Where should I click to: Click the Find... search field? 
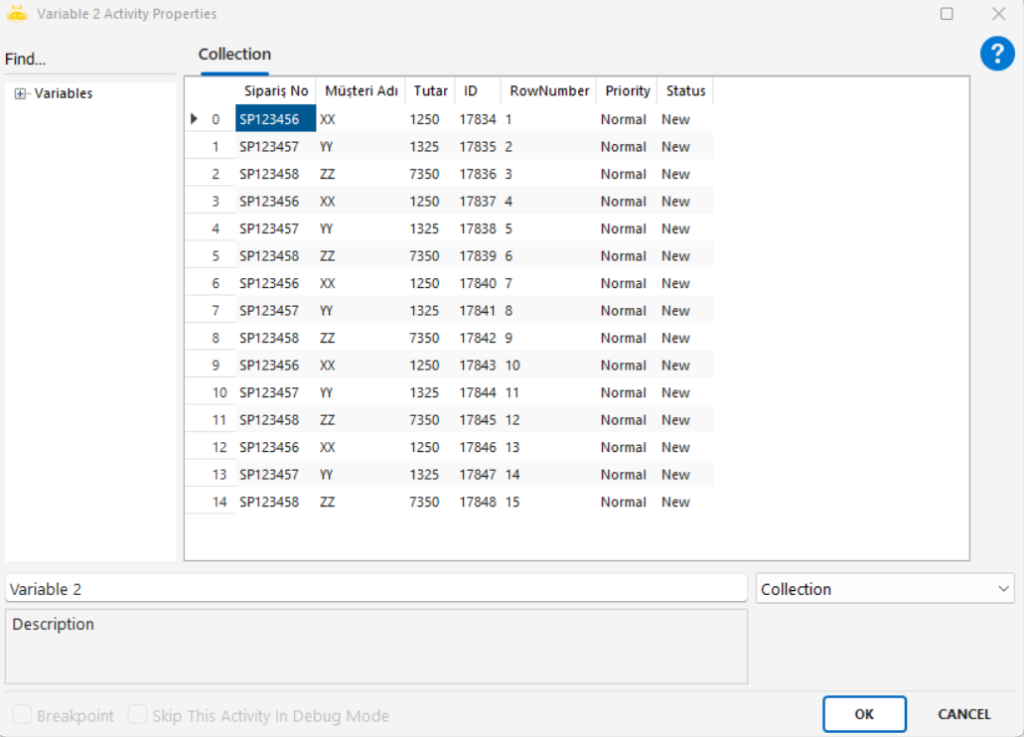[90, 60]
